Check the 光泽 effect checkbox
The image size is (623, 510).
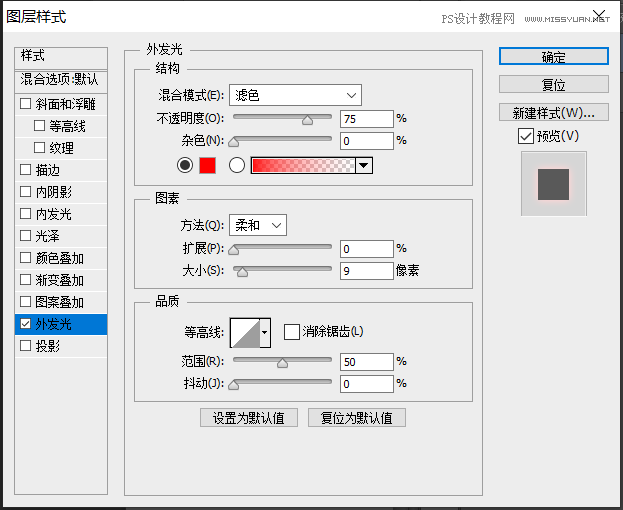25,236
